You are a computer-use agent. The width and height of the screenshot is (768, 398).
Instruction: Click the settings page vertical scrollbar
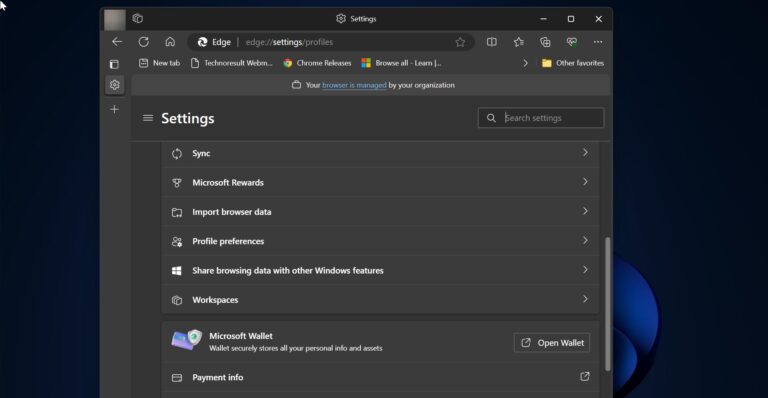pos(608,304)
